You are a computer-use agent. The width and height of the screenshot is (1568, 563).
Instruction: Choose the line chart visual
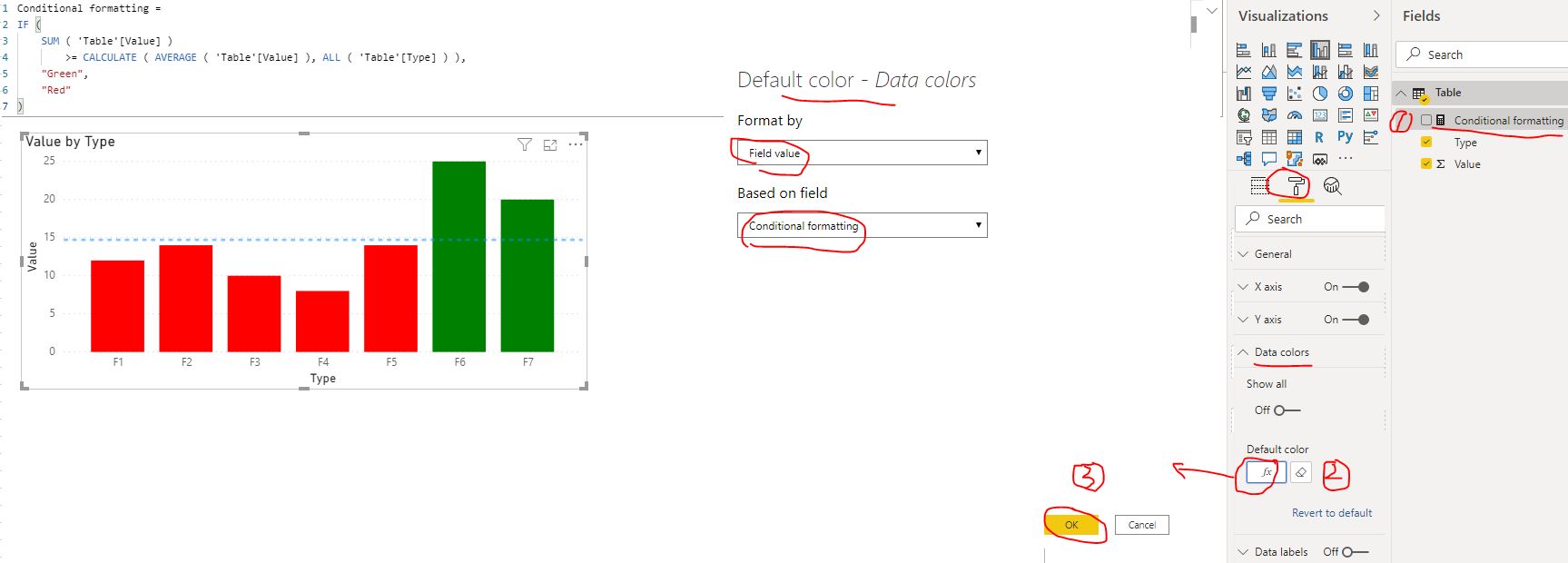point(1244,72)
